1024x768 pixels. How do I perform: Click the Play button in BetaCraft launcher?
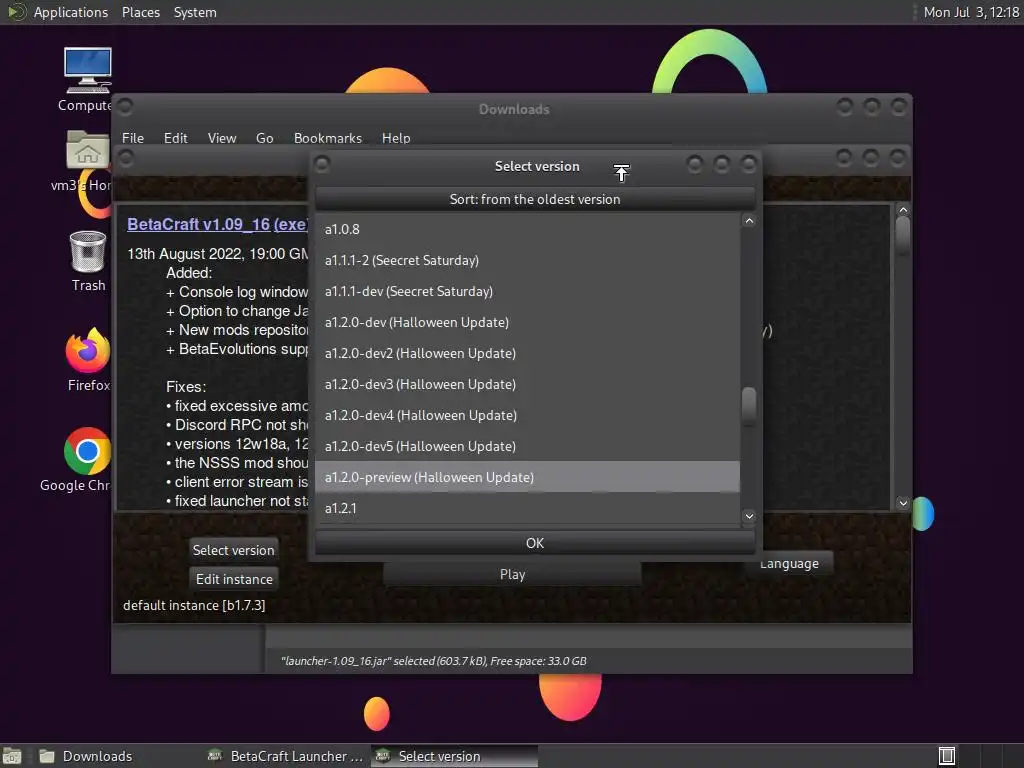click(512, 574)
